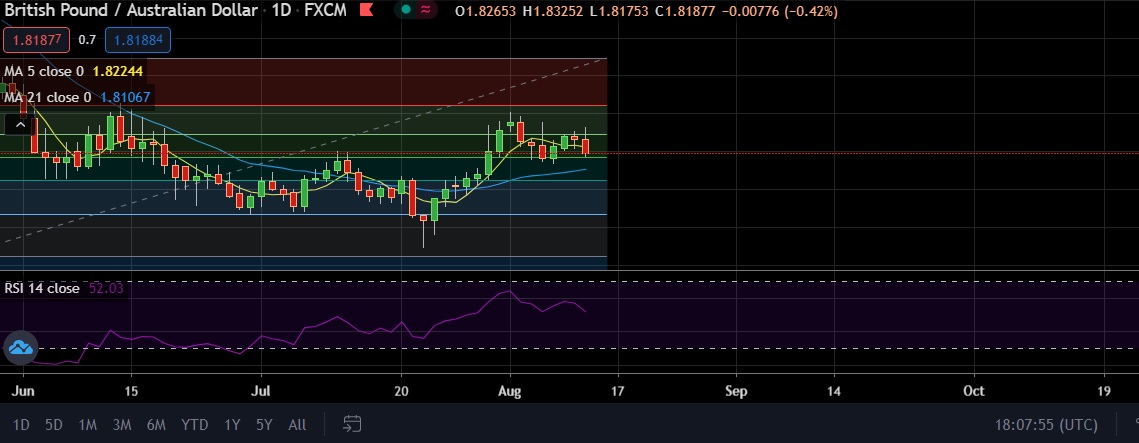Click the red sell price 1.81877 button
This screenshot has width=1139, height=443.
(36, 40)
